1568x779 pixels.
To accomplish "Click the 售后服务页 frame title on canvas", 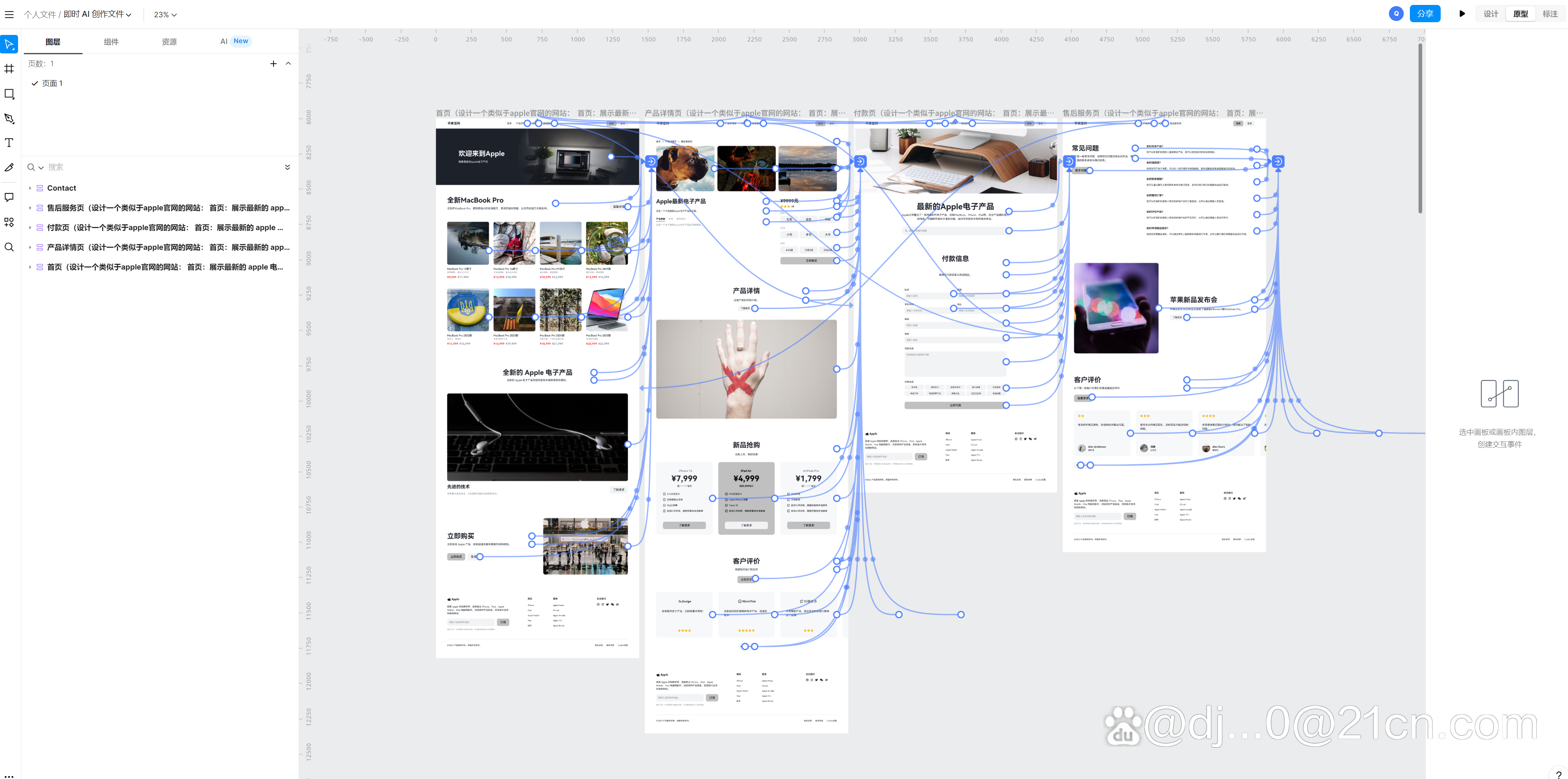I will click(x=1163, y=113).
